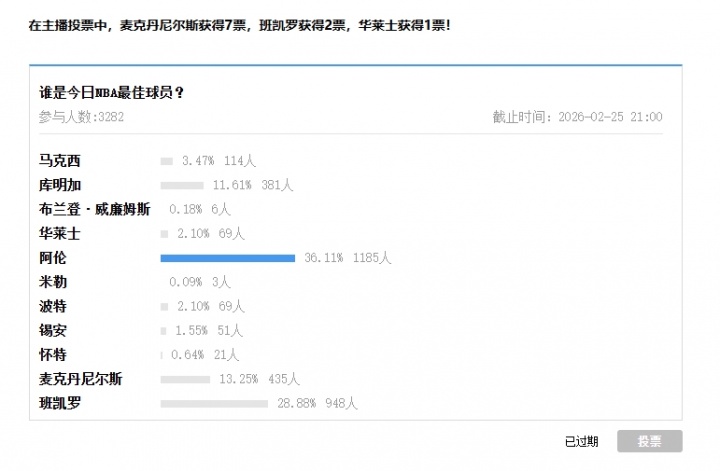
Task: Click the 库明加 result bar
Action: [182, 185]
